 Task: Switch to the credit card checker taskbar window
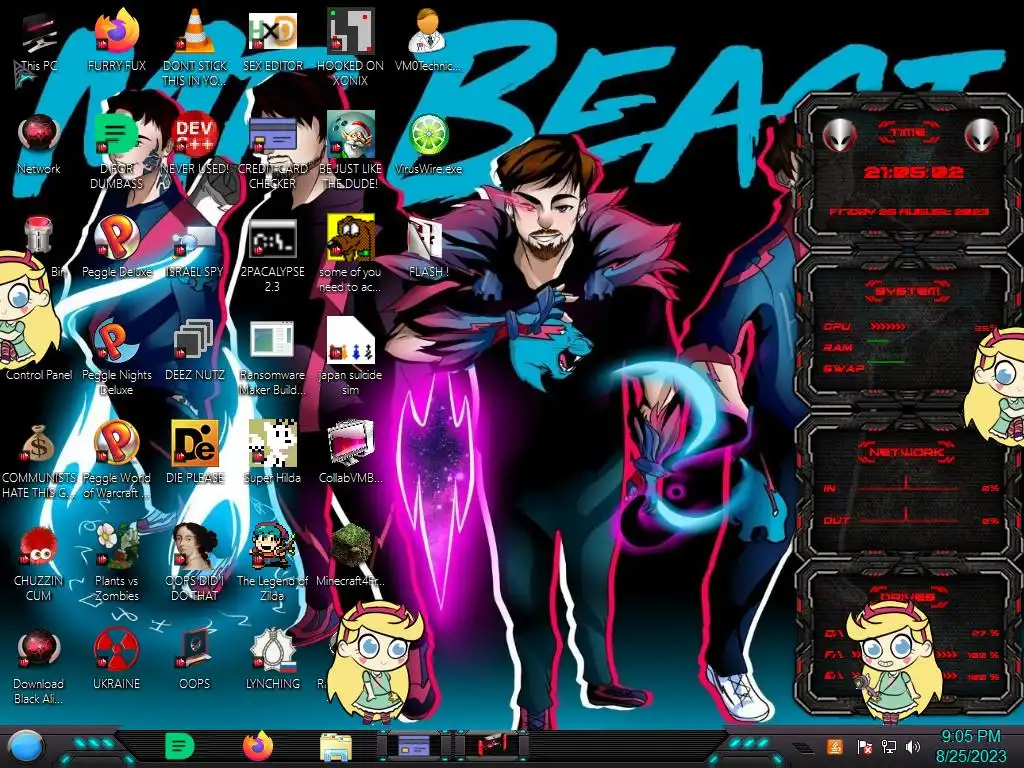414,745
